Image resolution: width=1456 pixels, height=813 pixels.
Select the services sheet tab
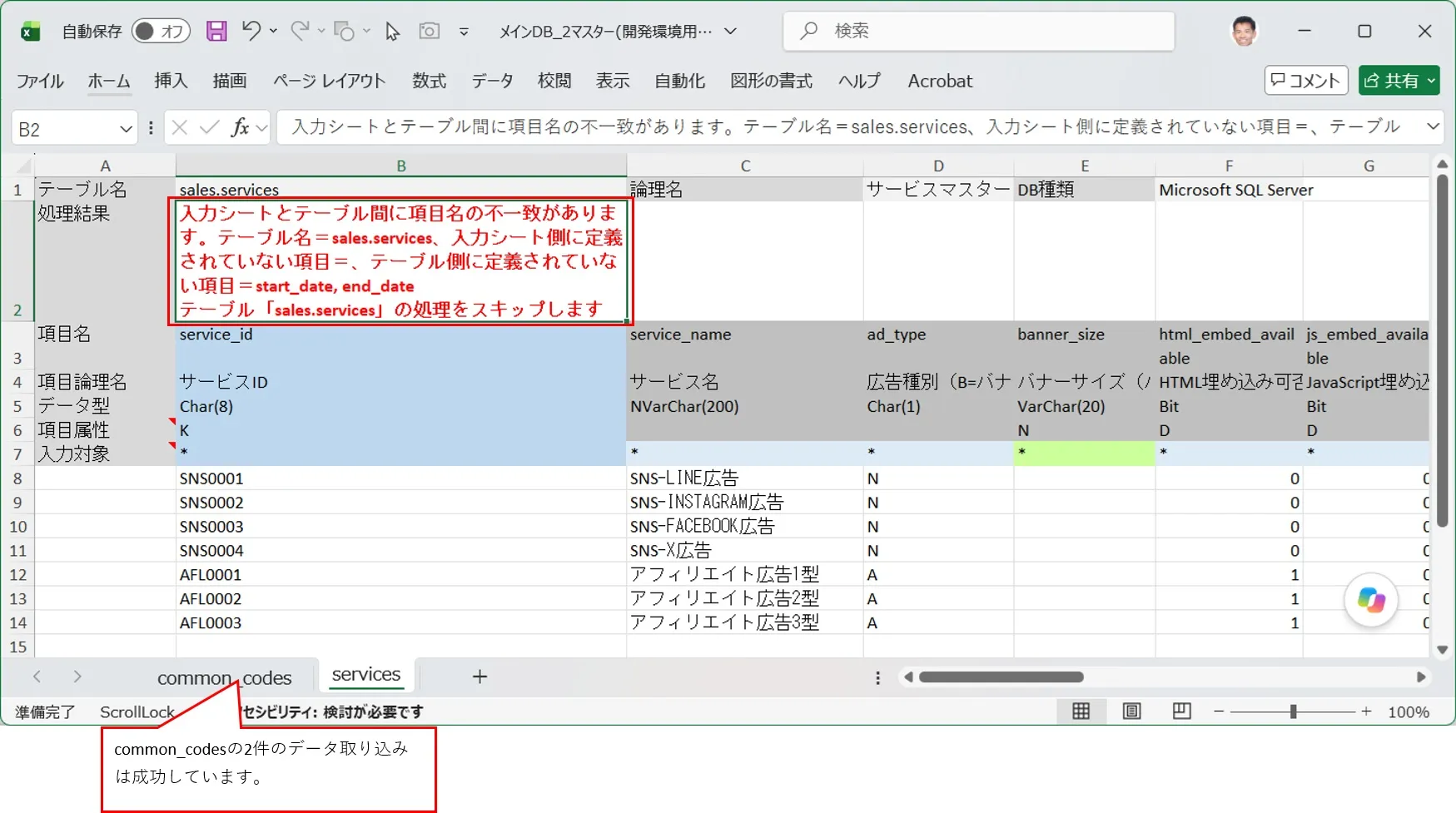point(365,675)
